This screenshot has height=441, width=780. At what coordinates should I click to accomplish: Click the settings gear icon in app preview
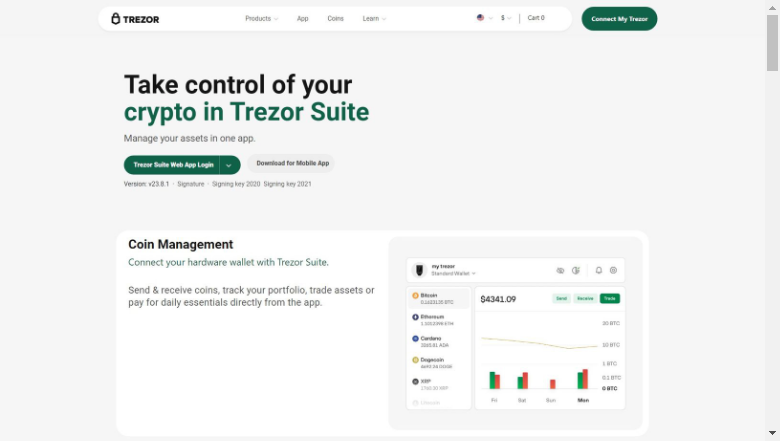pos(613,270)
